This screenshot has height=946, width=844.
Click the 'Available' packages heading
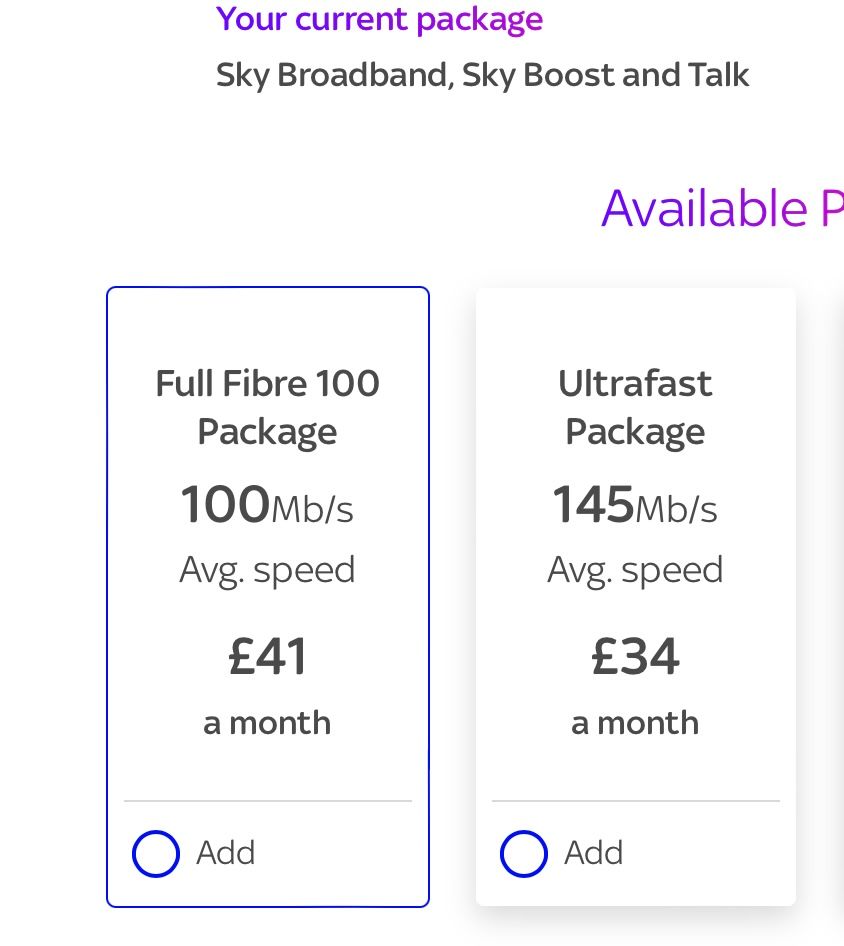(x=720, y=208)
